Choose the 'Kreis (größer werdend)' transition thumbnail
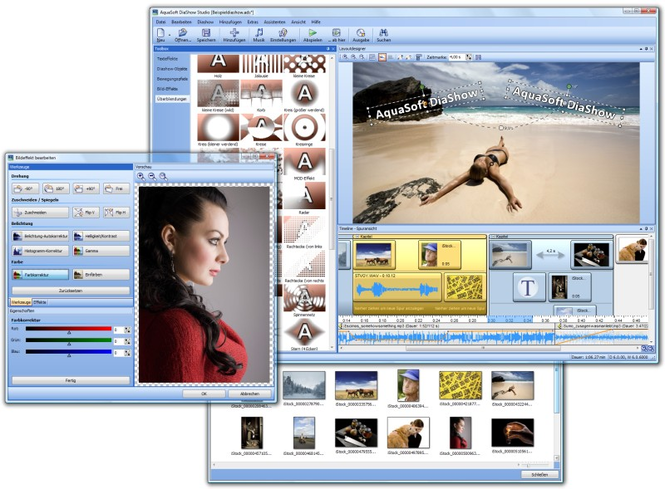This screenshot has height=489, width=665. click(305, 93)
